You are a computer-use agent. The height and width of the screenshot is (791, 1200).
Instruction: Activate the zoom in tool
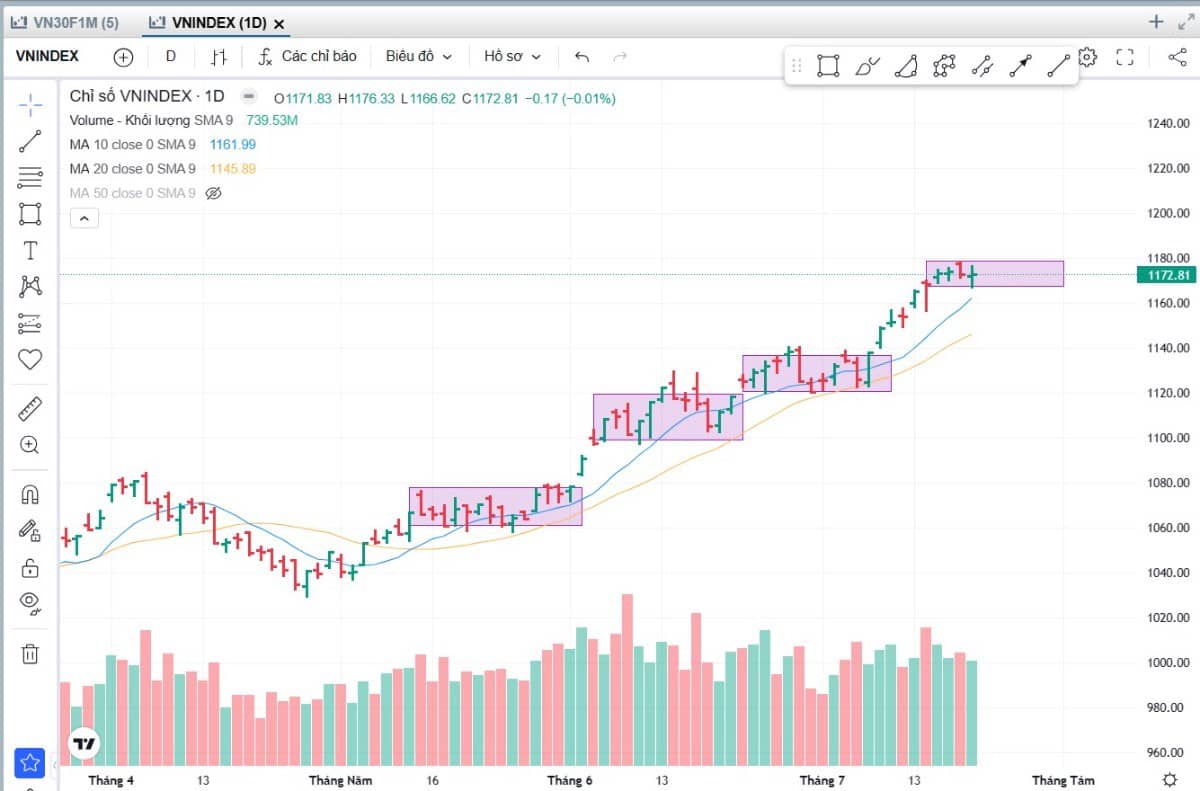[x=30, y=445]
